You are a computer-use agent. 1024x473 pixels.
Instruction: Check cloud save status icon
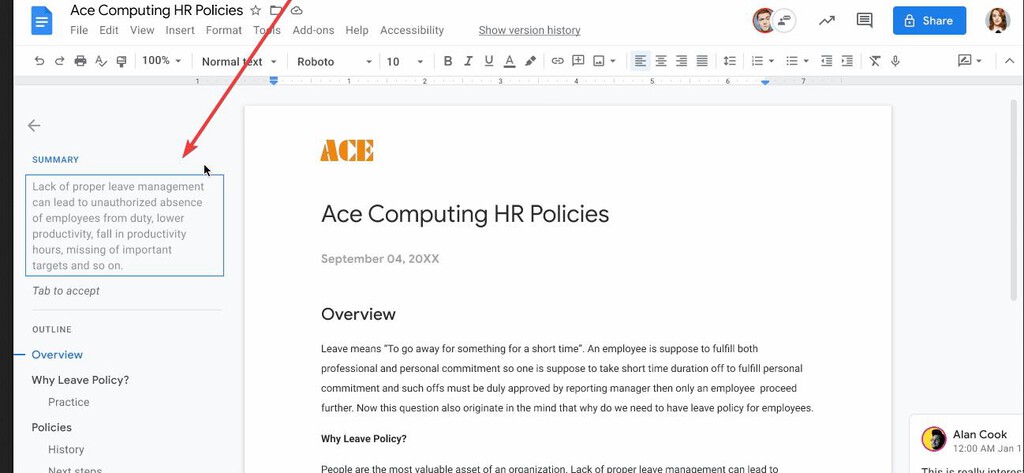click(x=296, y=10)
